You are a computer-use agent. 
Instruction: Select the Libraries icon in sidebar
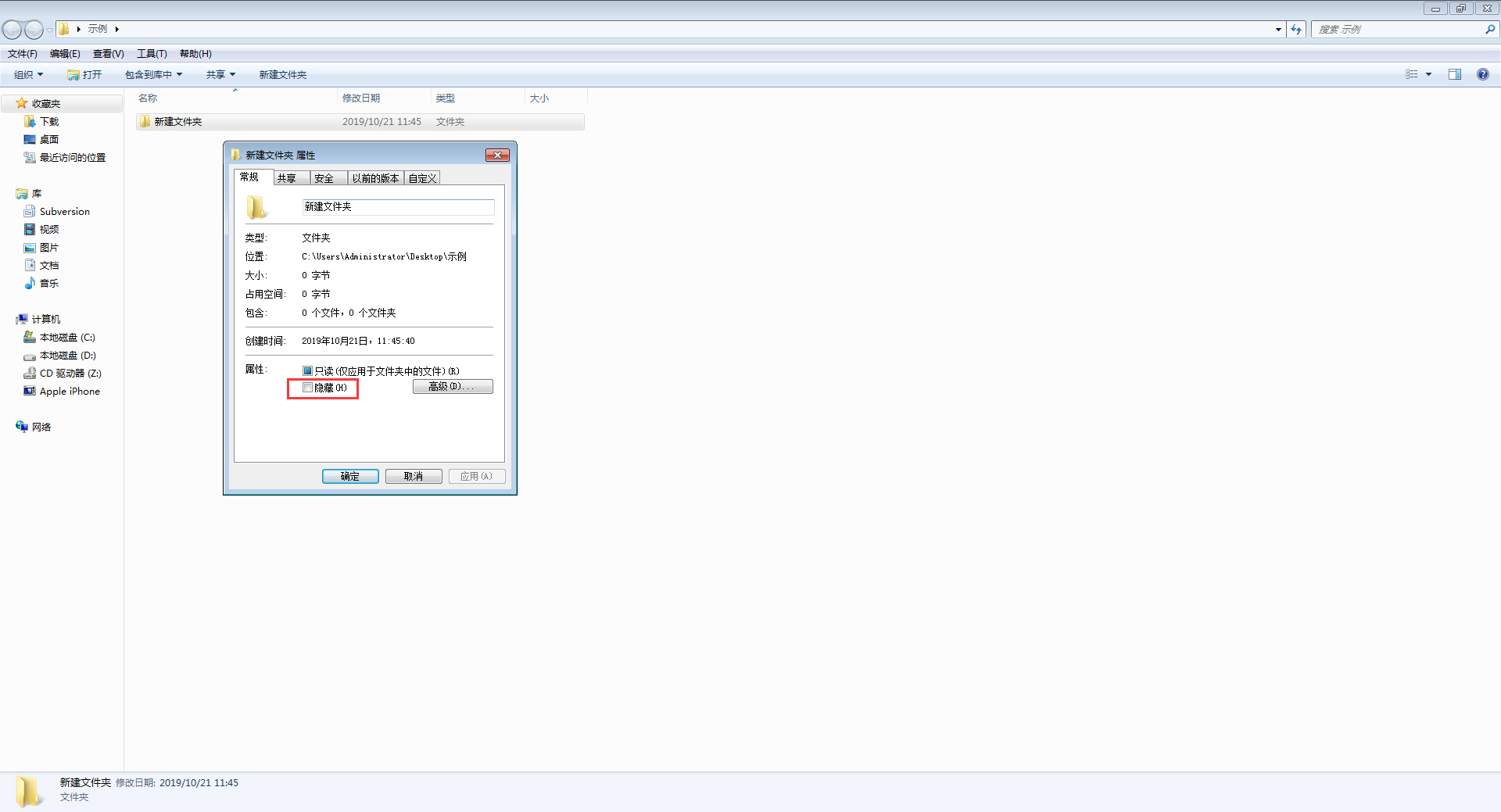pos(22,193)
